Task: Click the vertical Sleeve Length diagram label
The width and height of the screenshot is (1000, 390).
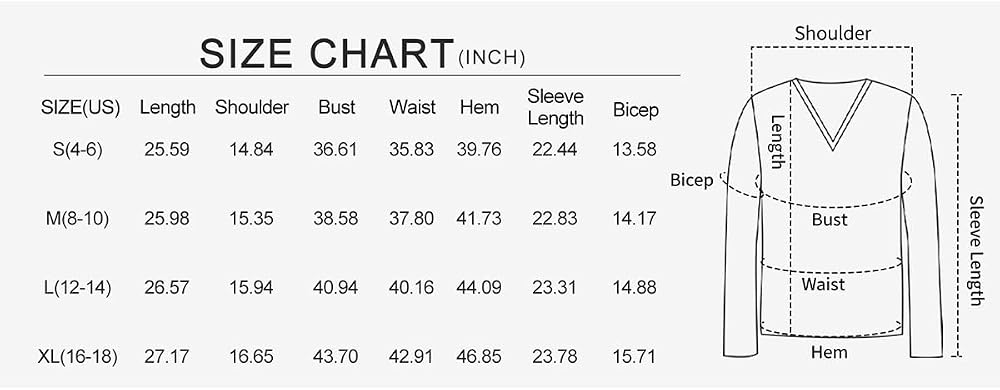Action: 976,251
